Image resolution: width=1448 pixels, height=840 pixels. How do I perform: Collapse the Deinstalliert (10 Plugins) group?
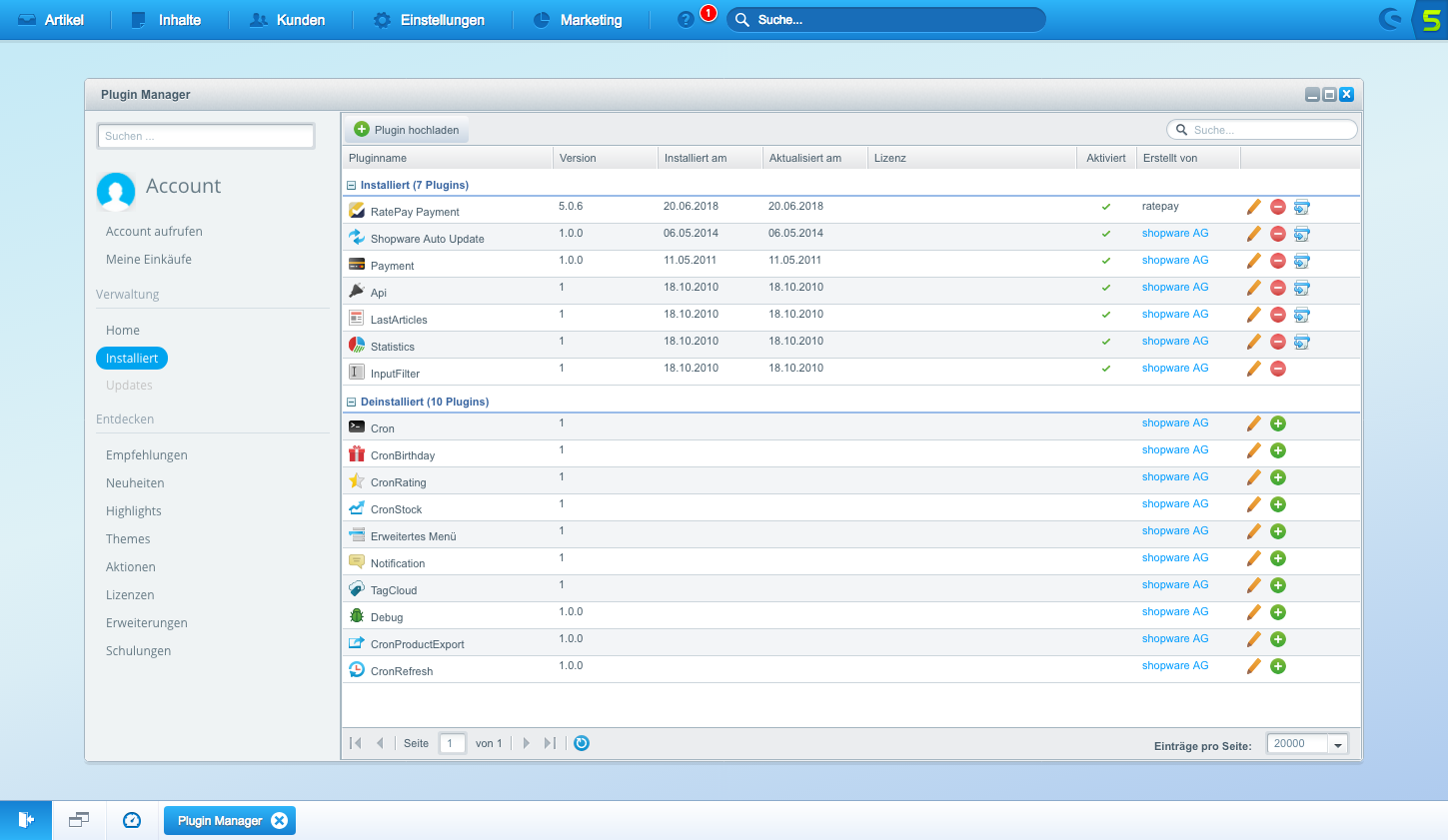point(352,403)
